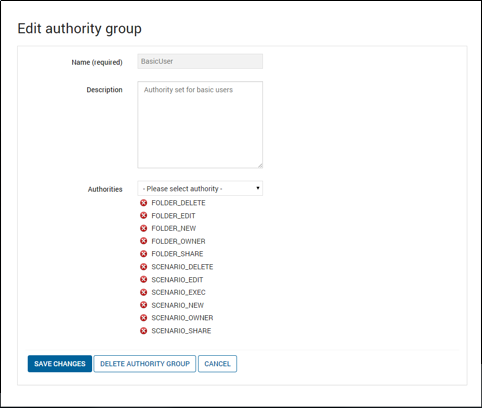
Task: Cancel editing the authority group
Action: click(217, 364)
